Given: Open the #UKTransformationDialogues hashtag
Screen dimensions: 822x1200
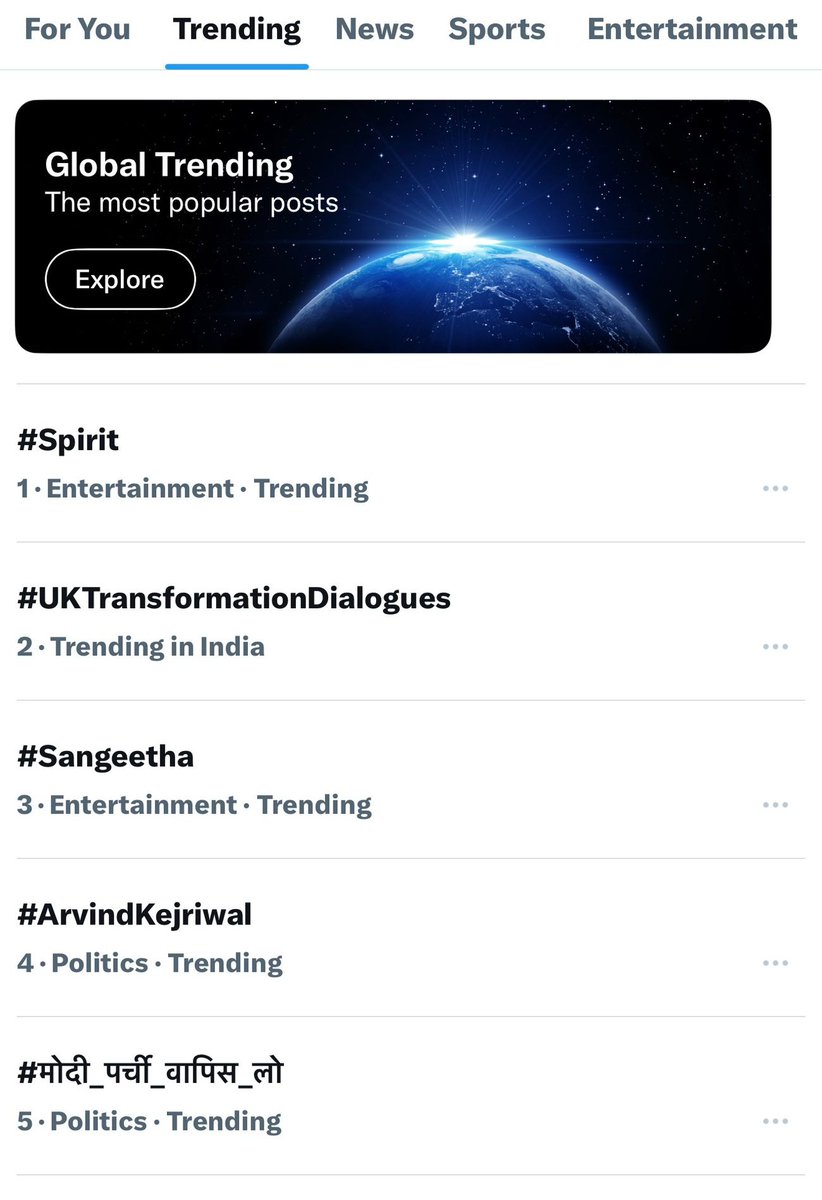Looking at the screenshot, I should (234, 598).
